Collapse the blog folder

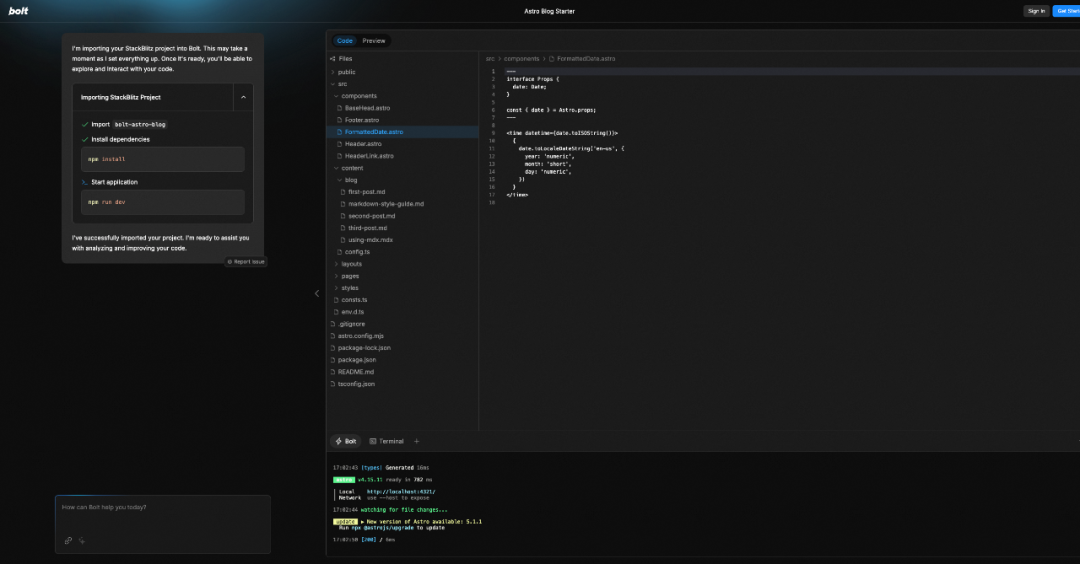pyautogui.click(x=351, y=180)
